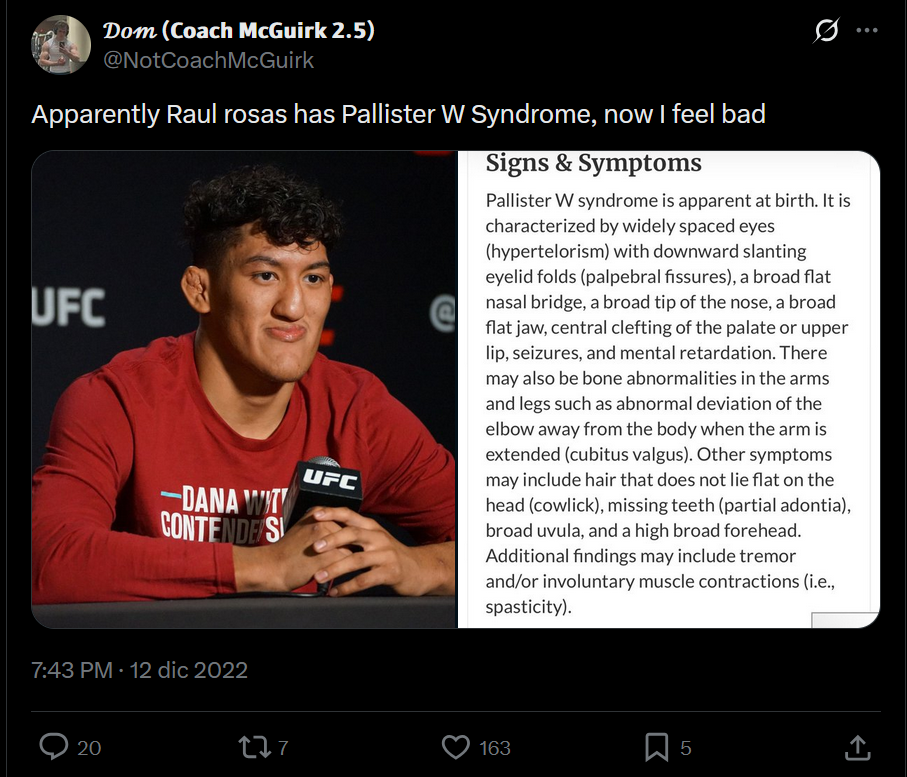Open Dom's profile avatar picture

pyautogui.click(x=63, y=45)
